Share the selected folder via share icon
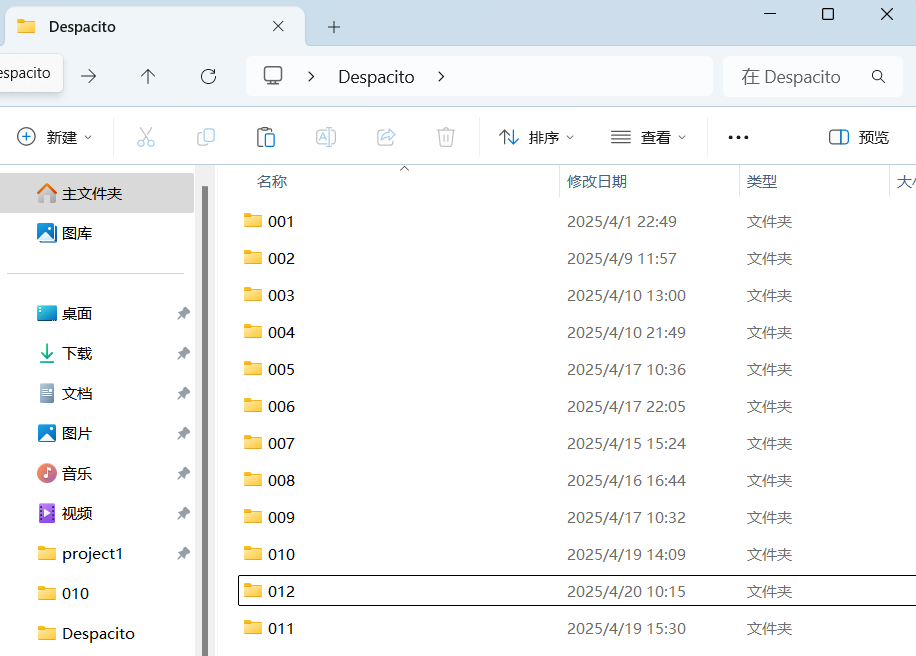This screenshot has height=656, width=916. click(386, 137)
